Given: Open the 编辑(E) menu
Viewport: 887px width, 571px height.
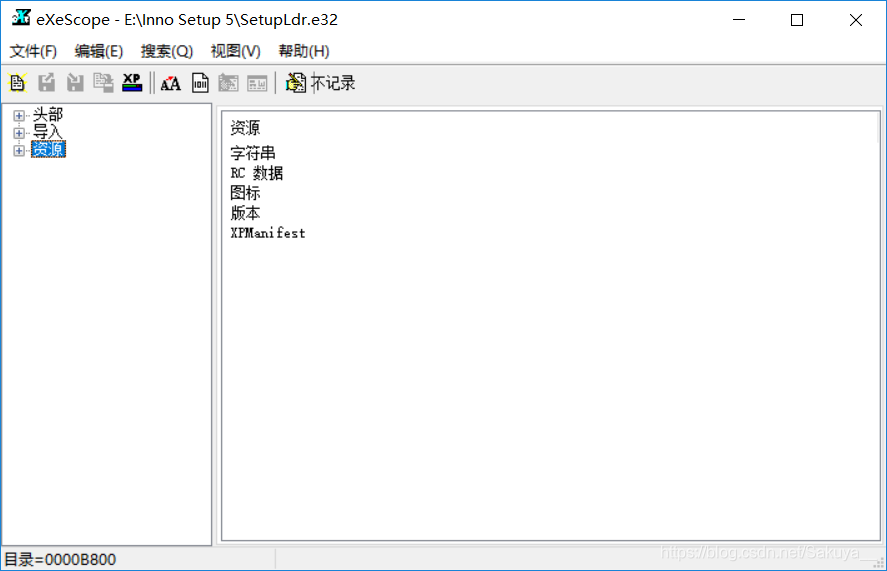Looking at the screenshot, I should pyautogui.click(x=99, y=51).
